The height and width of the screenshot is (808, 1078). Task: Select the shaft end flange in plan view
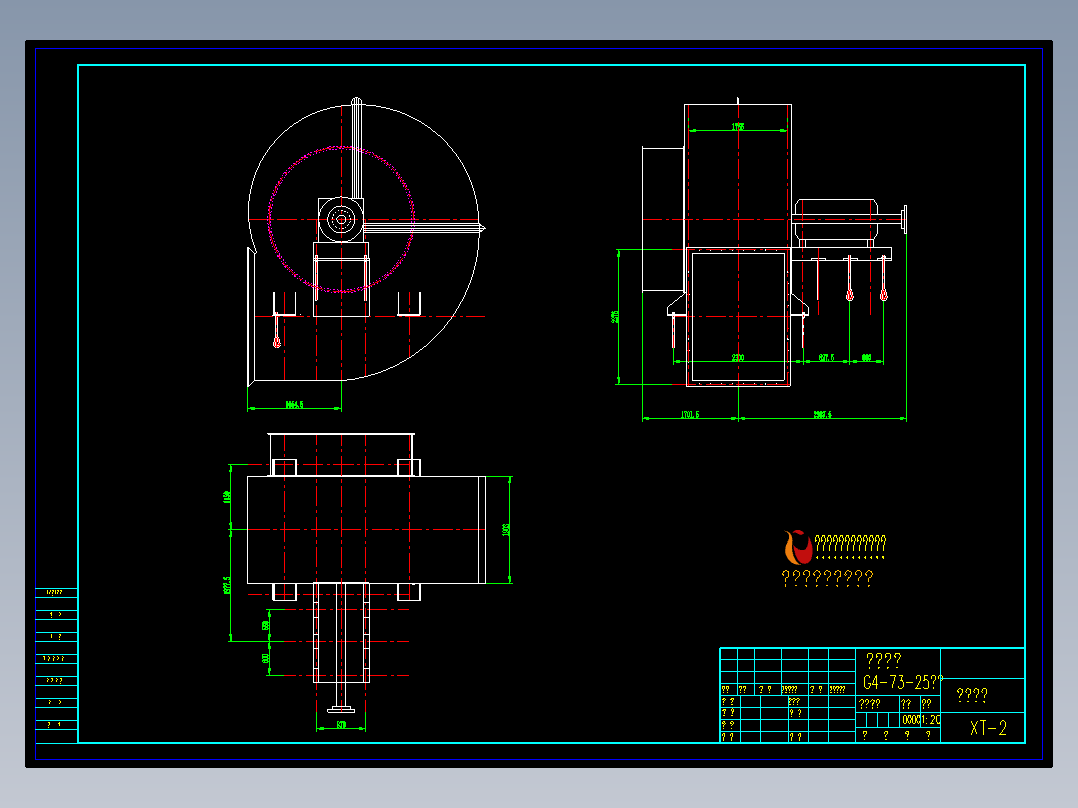(341, 709)
